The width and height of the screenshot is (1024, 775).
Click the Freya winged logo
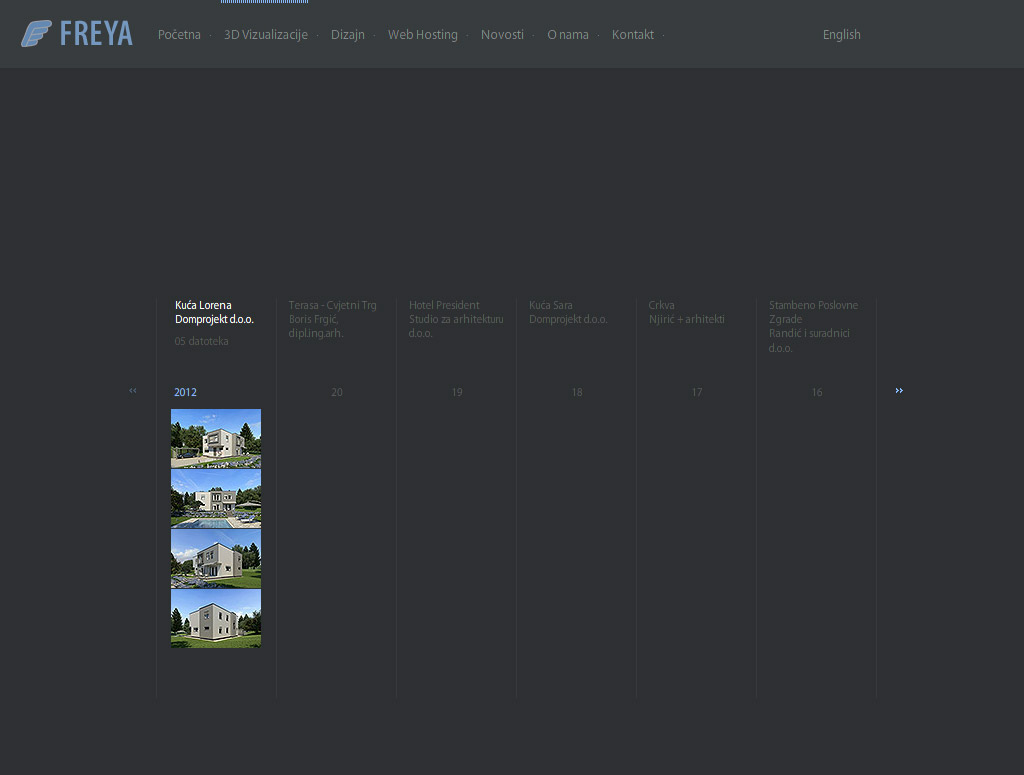(76, 34)
